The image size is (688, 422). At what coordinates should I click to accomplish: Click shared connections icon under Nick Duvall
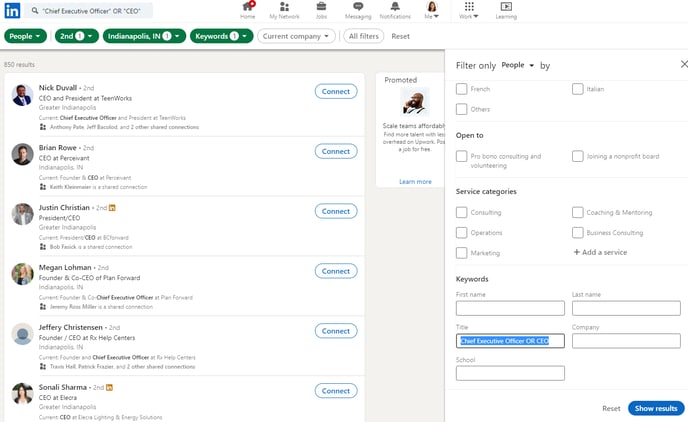(x=43, y=127)
